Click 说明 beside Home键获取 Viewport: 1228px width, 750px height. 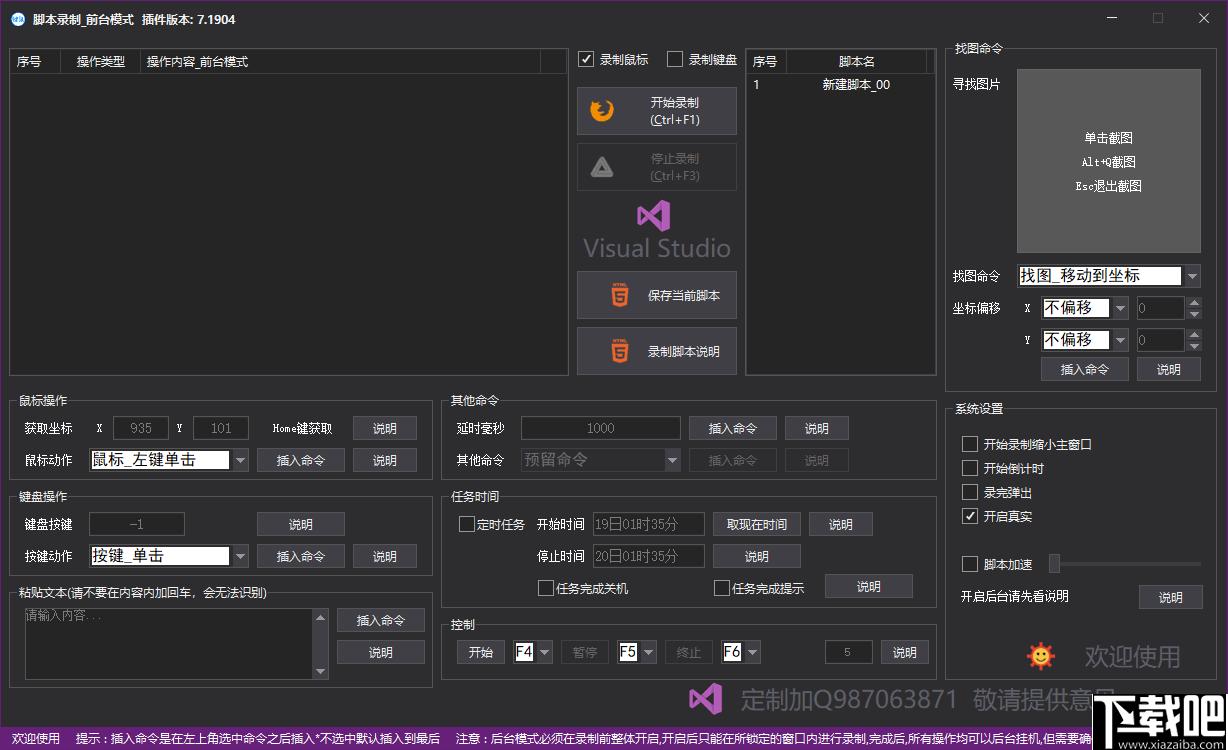point(385,428)
